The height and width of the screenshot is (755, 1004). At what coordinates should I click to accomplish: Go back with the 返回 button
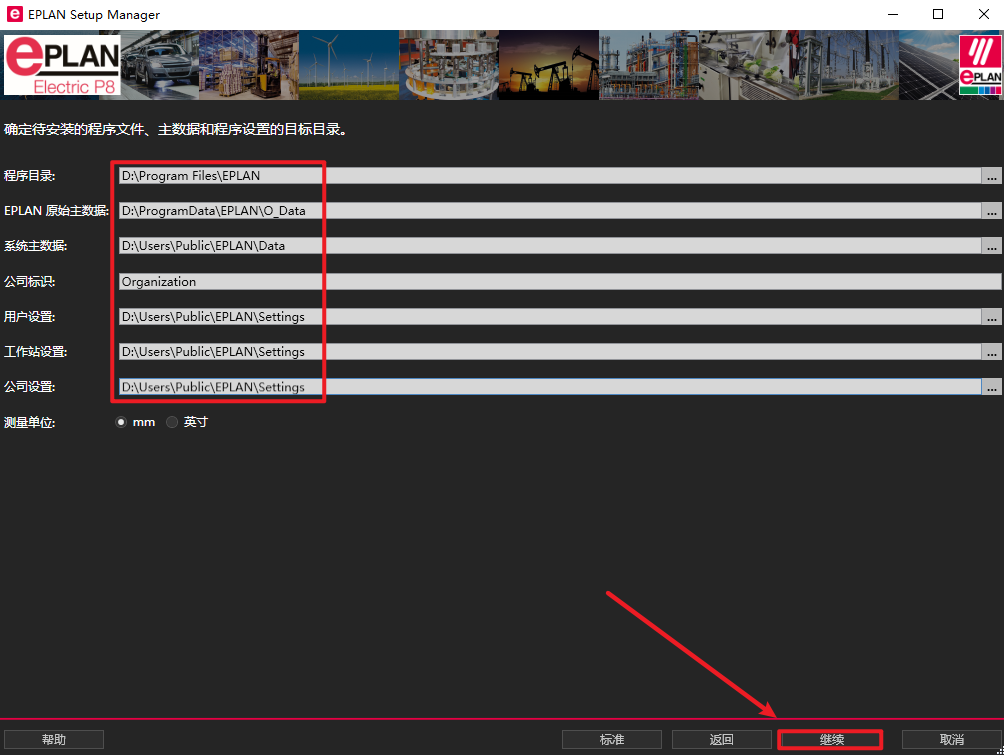point(721,740)
